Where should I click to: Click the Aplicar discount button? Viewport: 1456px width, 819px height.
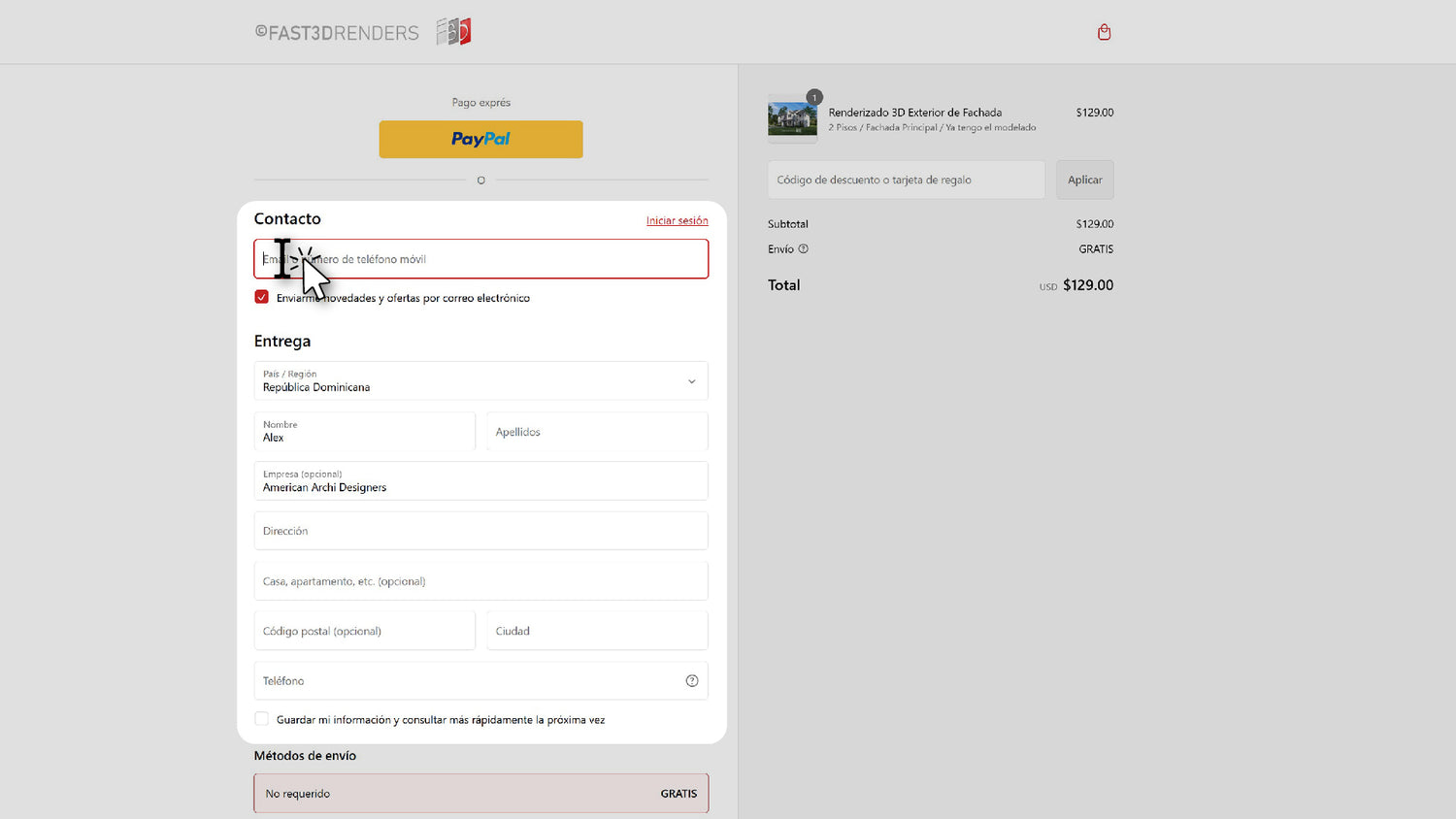point(1084,180)
